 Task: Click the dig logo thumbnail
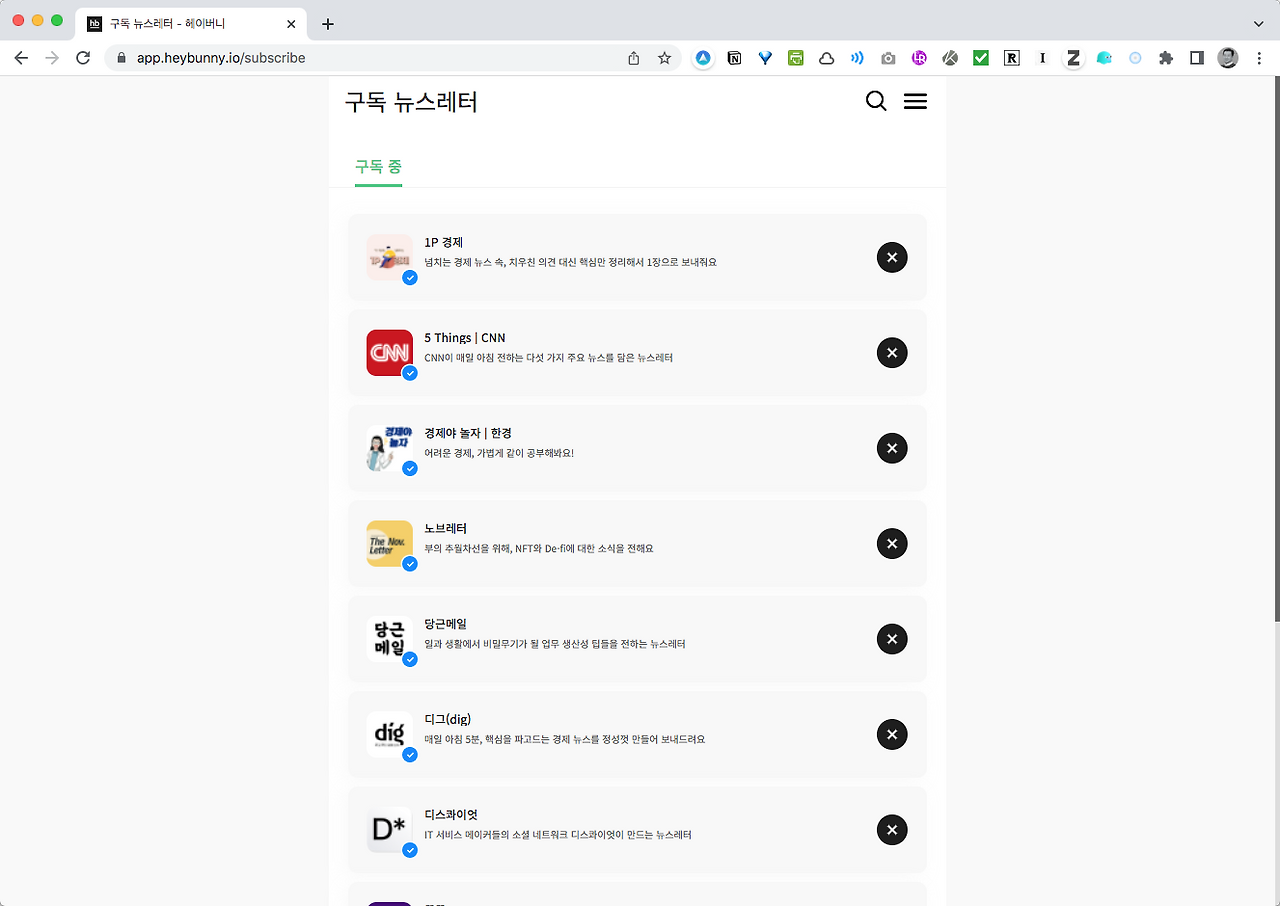pos(390,735)
